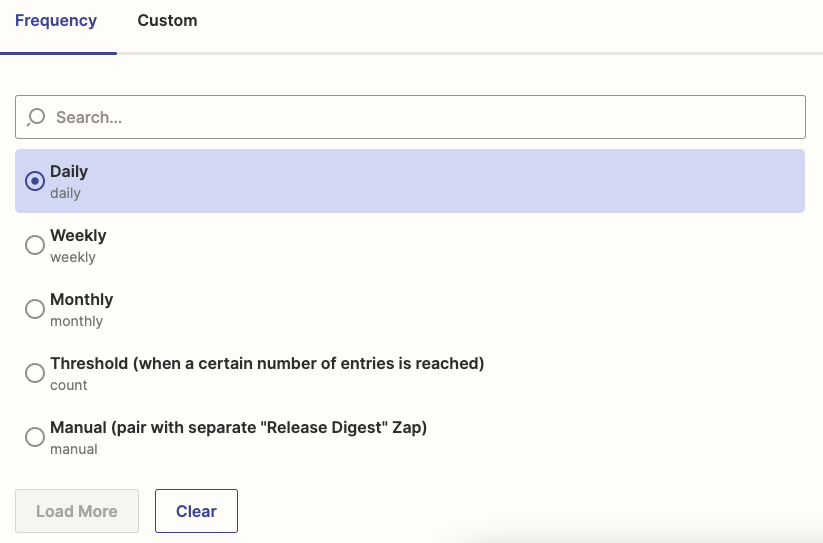Click the Threshold entries-reached option text
This screenshot has height=543, width=823.
pyautogui.click(x=267, y=364)
